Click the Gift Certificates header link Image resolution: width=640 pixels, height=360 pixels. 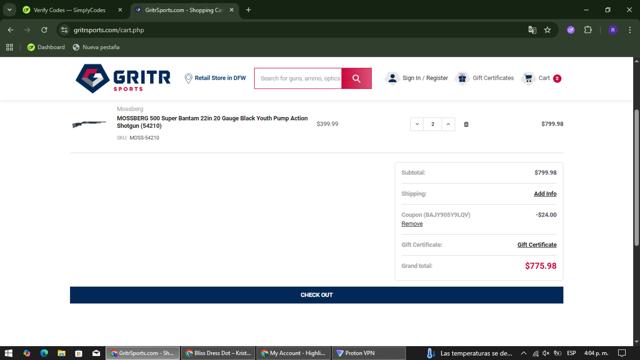(493, 78)
